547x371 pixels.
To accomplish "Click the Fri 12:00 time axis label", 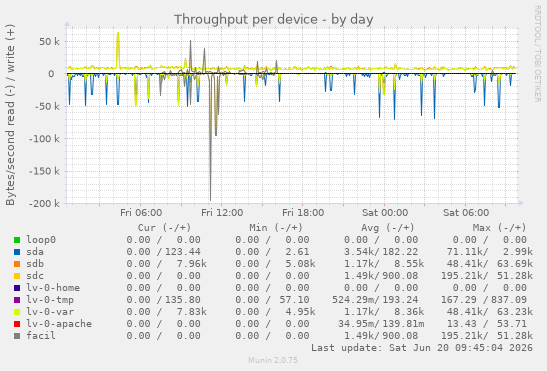I will 222,213.
